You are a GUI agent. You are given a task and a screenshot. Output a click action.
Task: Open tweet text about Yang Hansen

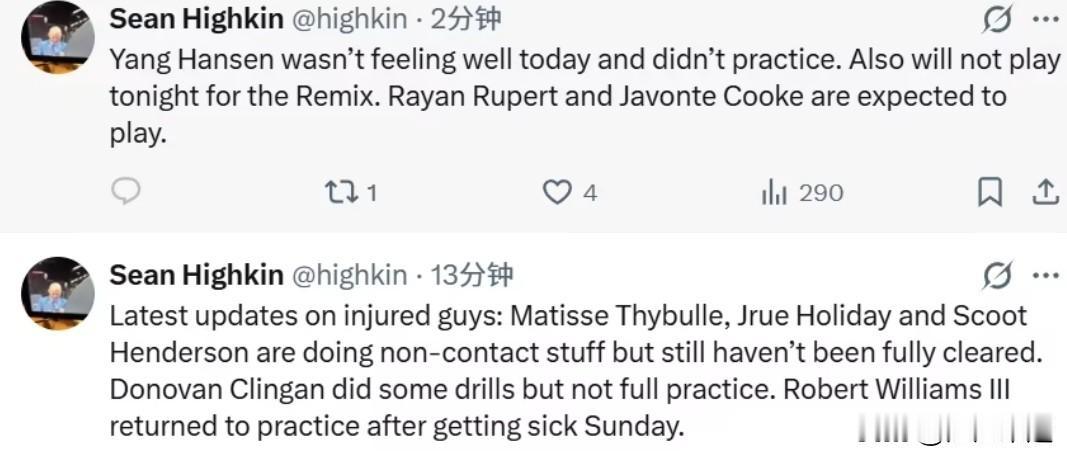tap(560, 97)
